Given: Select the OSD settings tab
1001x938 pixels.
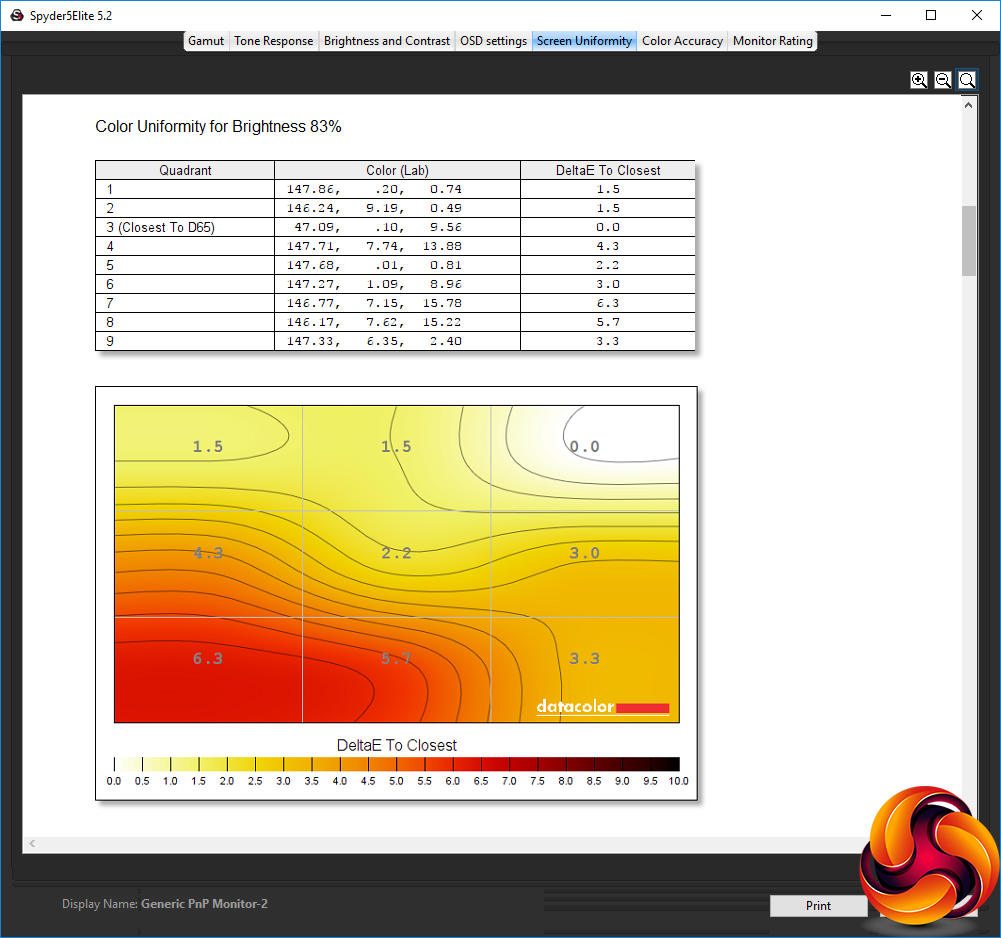Looking at the screenshot, I should pyautogui.click(x=493, y=41).
